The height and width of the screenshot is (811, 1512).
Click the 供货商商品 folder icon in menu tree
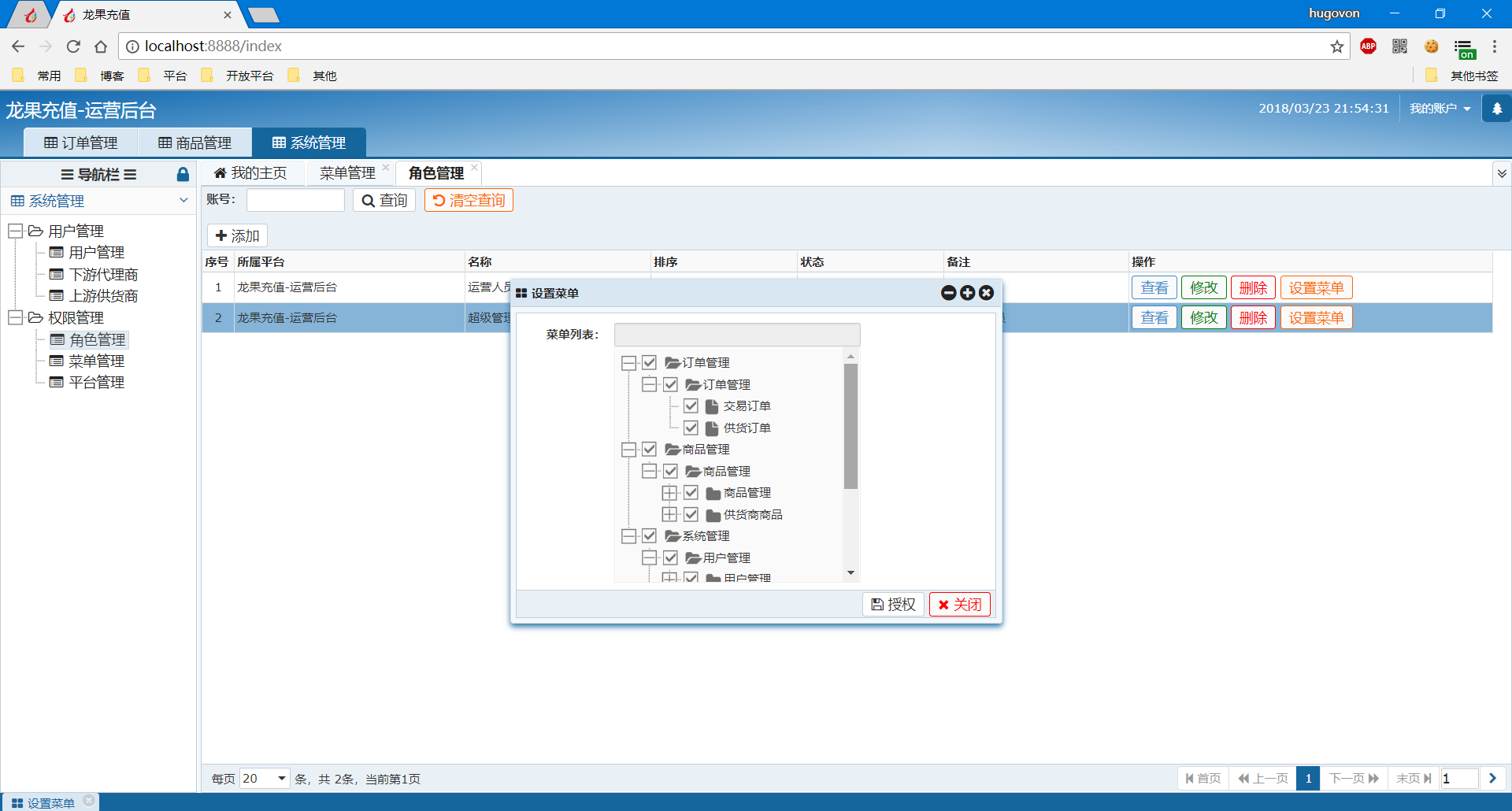coord(713,515)
